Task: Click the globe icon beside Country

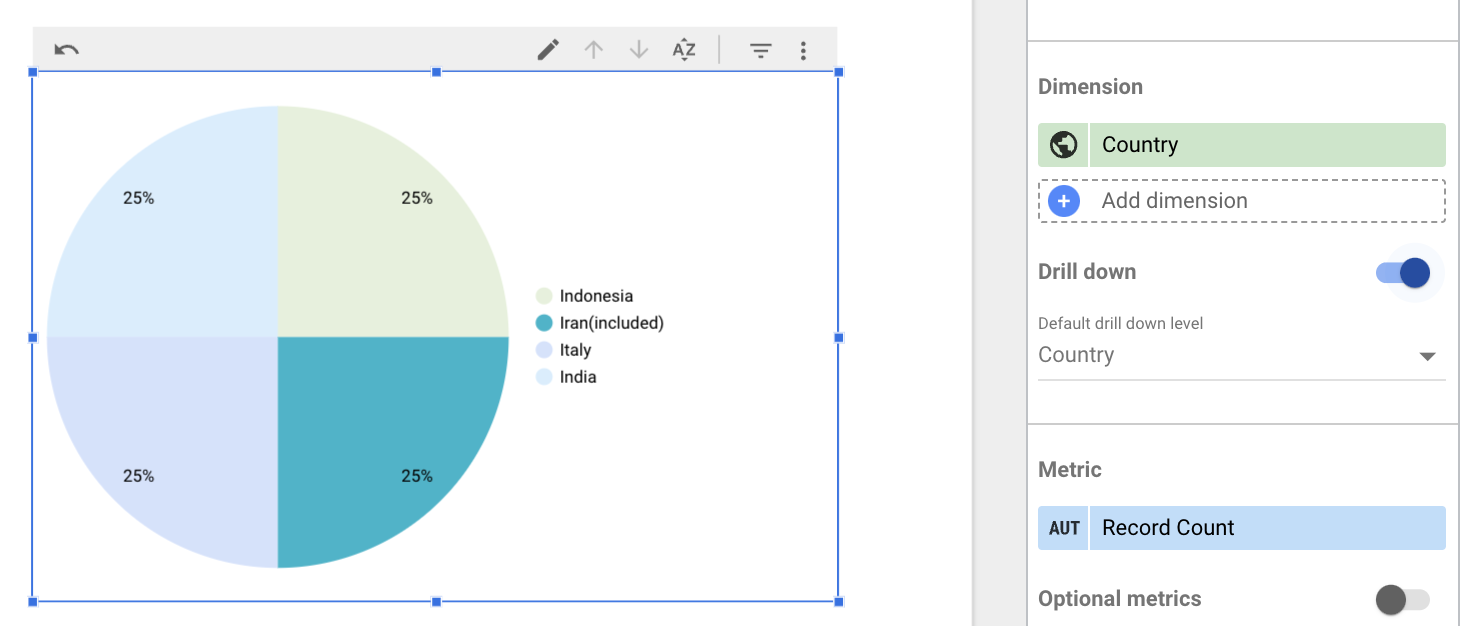Action: click(x=1063, y=145)
